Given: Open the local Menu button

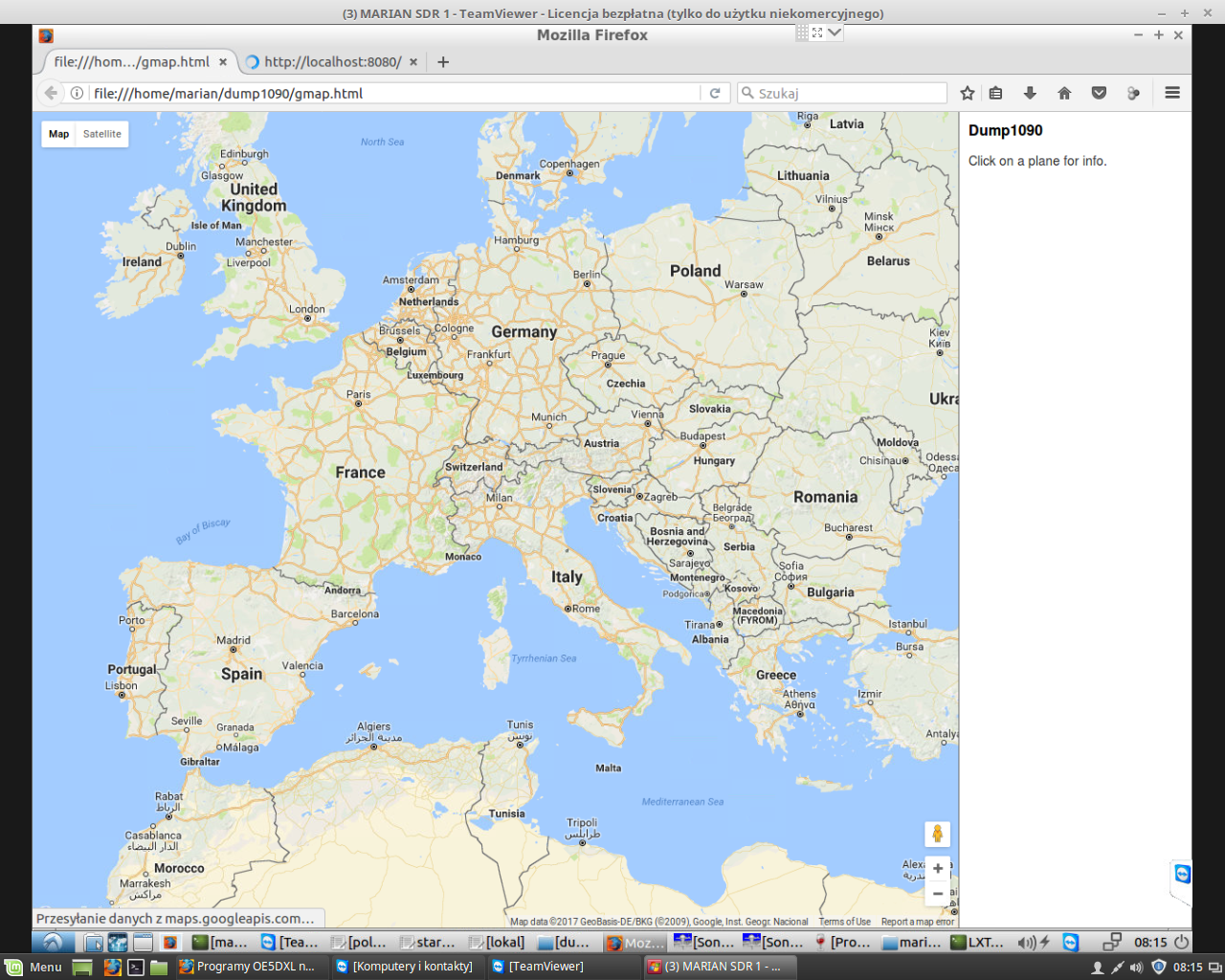Looking at the screenshot, I should tap(33, 967).
